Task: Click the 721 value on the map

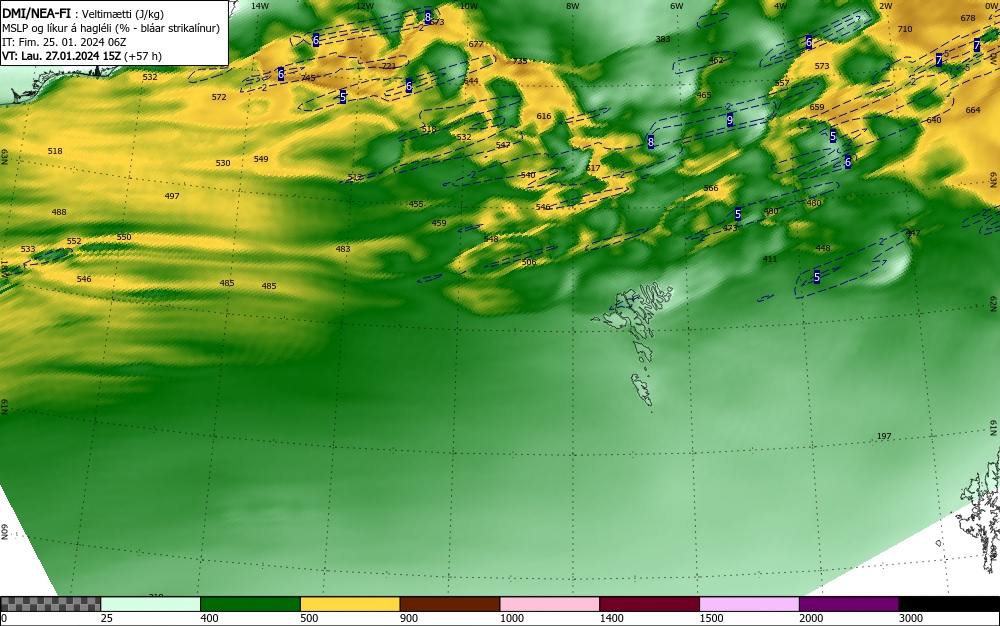Action: coord(388,66)
